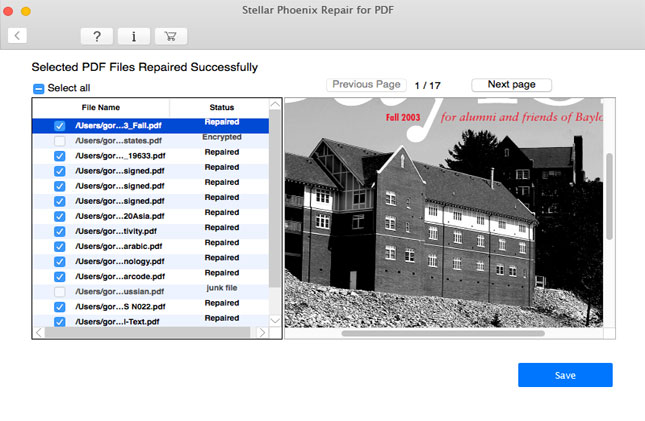Viewport: 645px width, 421px height.
Task: Click the File Name column header
Action: (101, 107)
